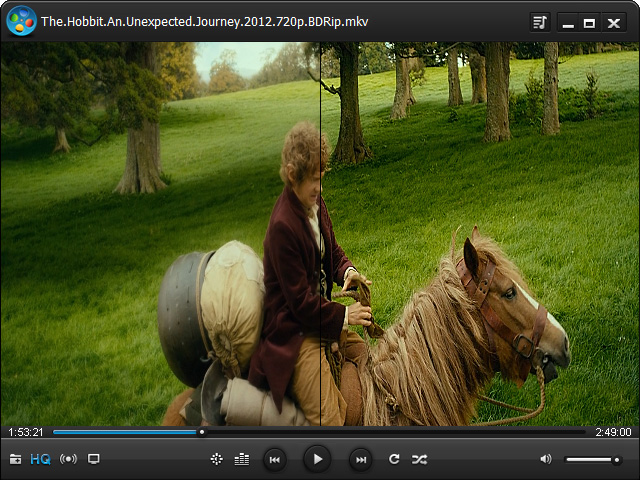The image size is (640, 480).
Task: Start playback with the Play button
Action: coord(317,459)
